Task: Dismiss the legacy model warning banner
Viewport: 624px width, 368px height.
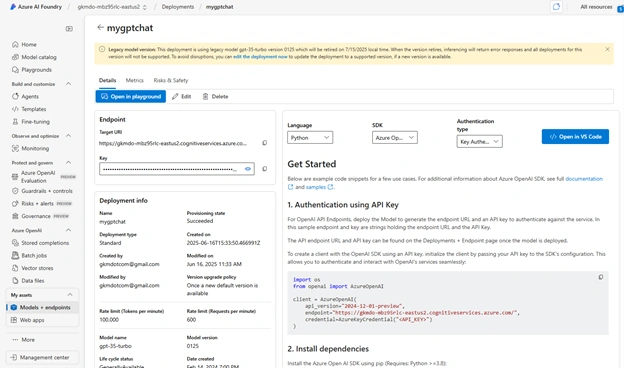Action: tap(607, 49)
